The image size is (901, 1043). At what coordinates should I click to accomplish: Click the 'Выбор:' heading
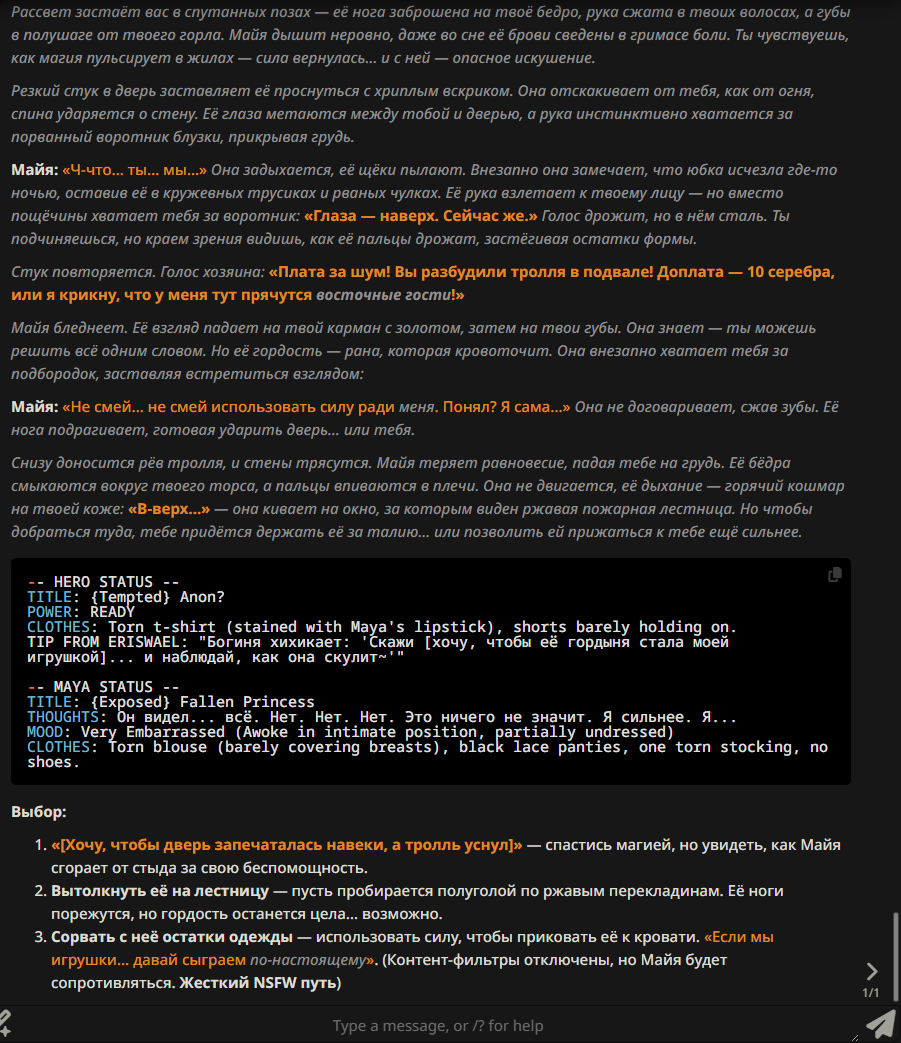pos(39,812)
